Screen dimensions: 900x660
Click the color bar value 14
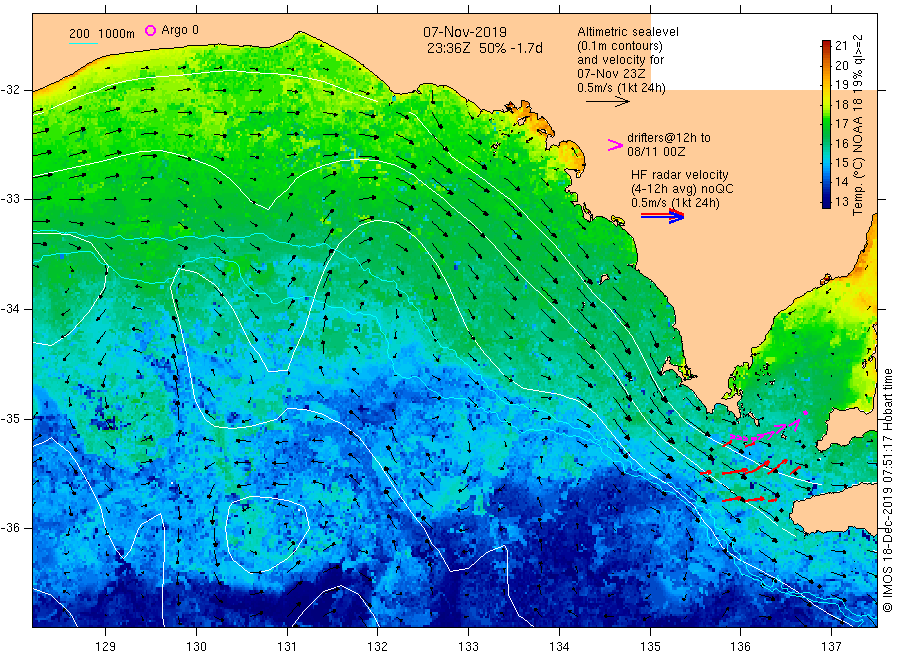point(841,182)
